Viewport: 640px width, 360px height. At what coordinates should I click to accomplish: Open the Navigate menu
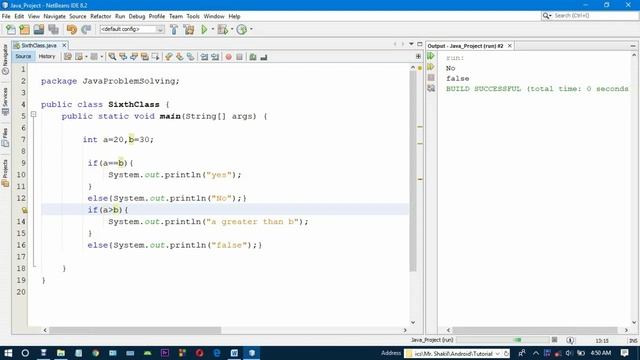[x=55, y=16]
